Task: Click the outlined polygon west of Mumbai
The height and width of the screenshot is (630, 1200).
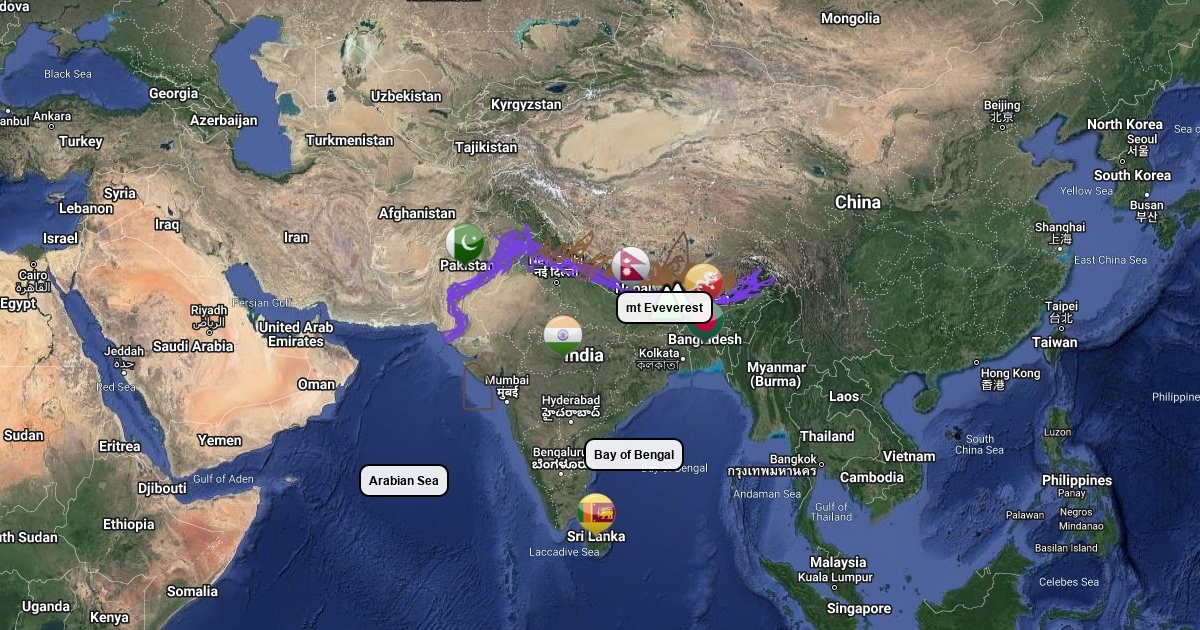Action: click(x=477, y=385)
